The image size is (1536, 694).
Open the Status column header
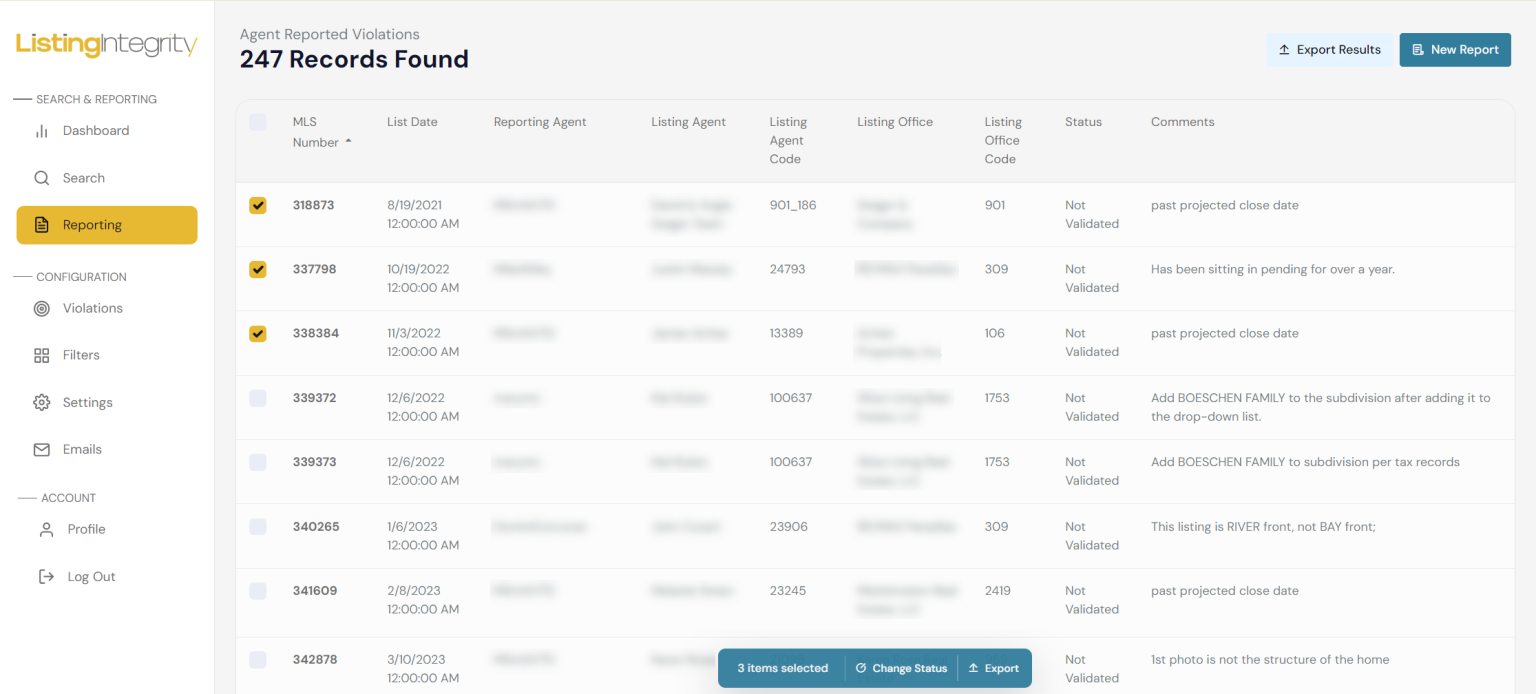pyautogui.click(x=1083, y=121)
